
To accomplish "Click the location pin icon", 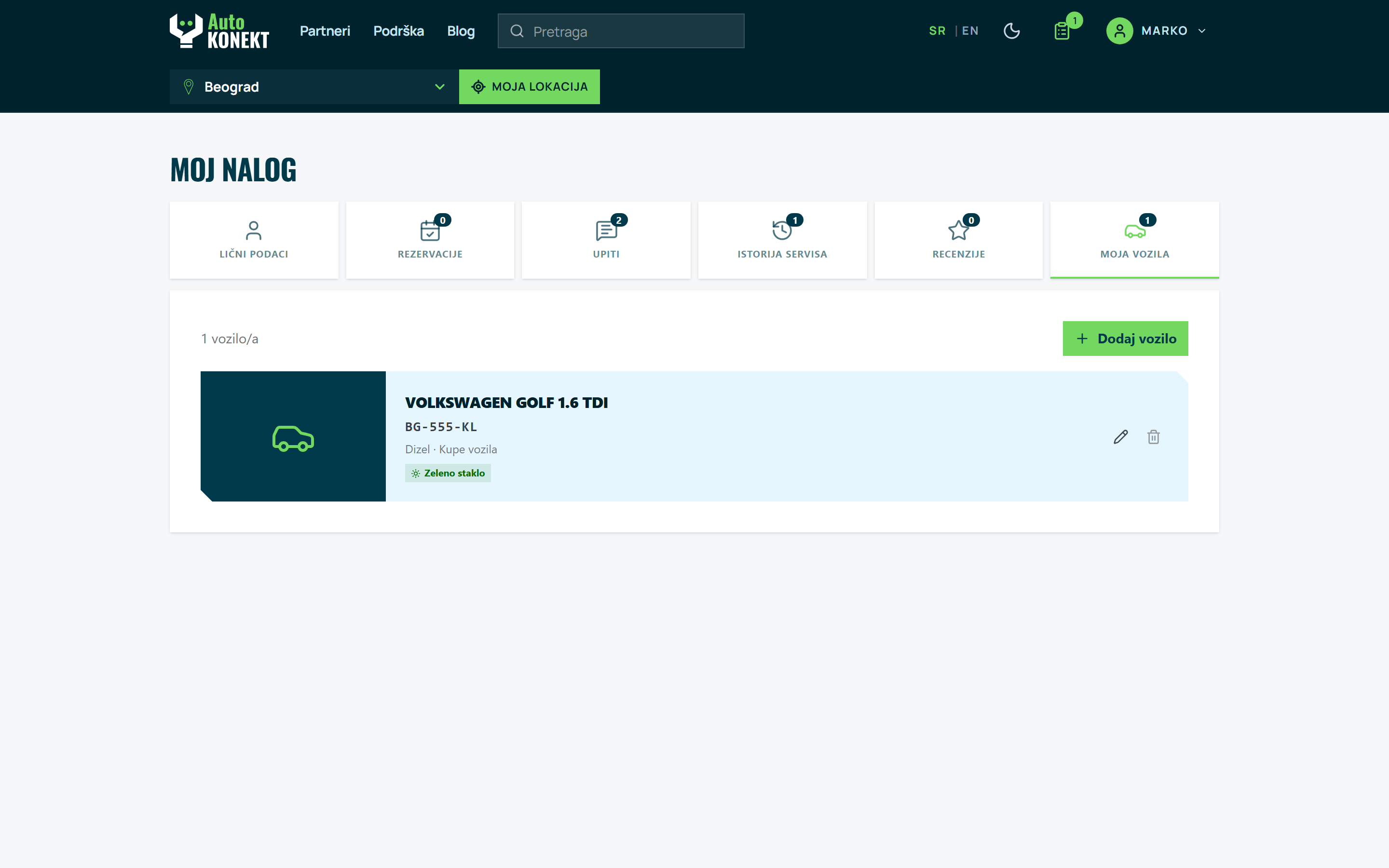I will coord(188,87).
